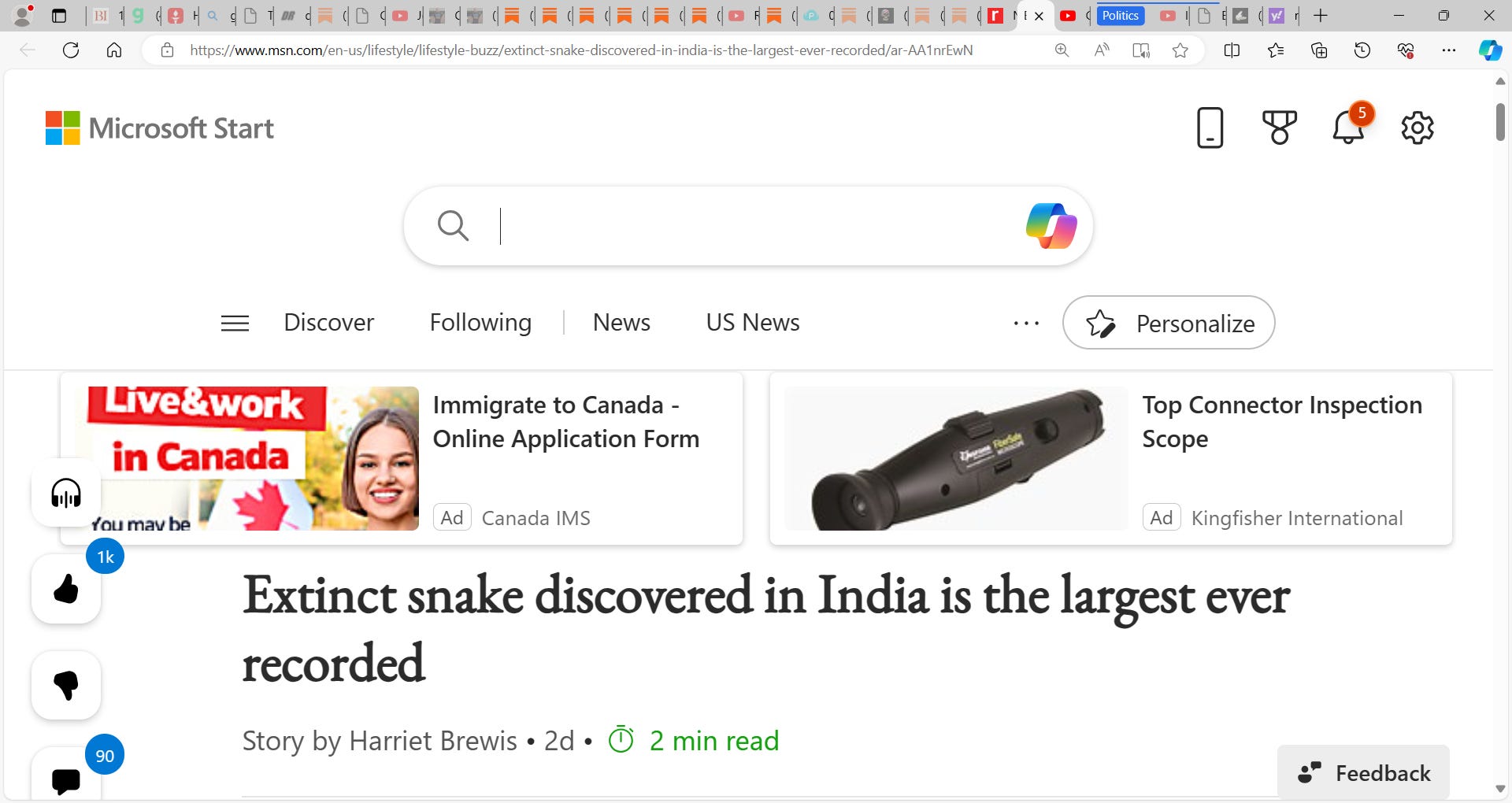Open browser Collections
This screenshot has width=1512, height=803.
(x=1319, y=50)
